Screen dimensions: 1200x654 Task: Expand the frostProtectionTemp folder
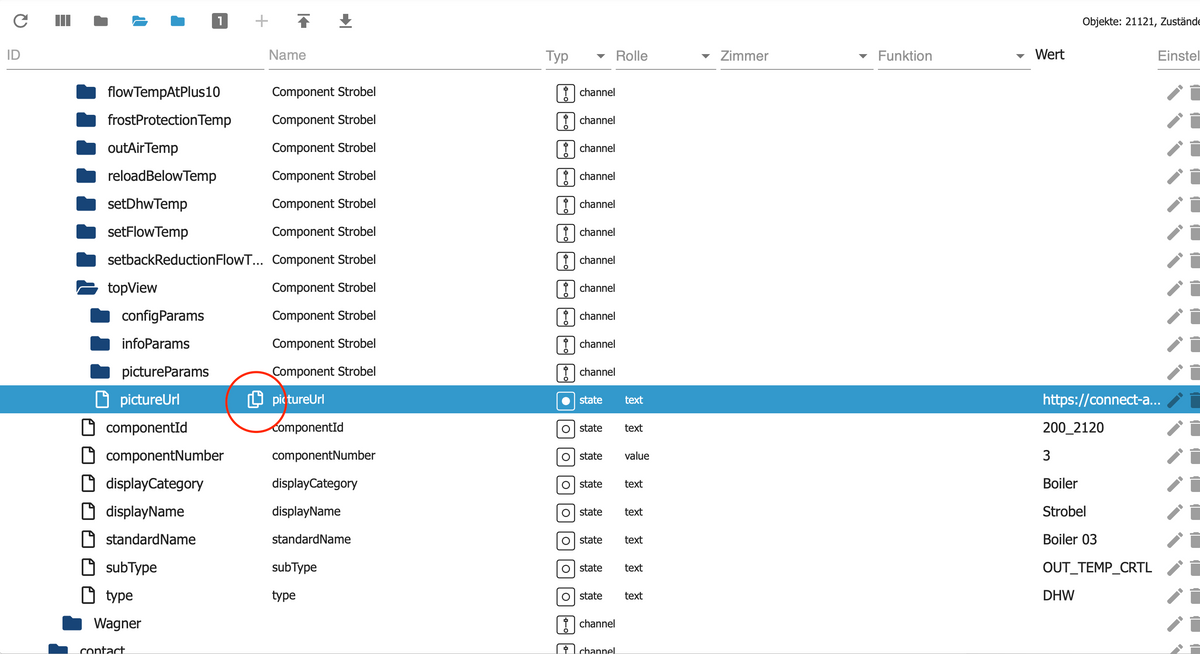87,119
